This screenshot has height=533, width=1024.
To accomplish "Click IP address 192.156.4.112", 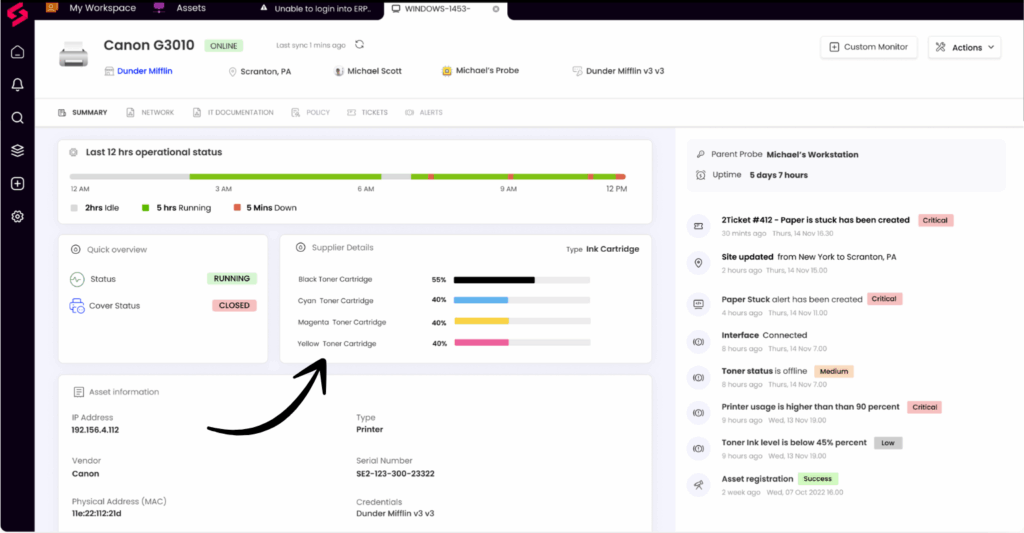I will [95, 430].
